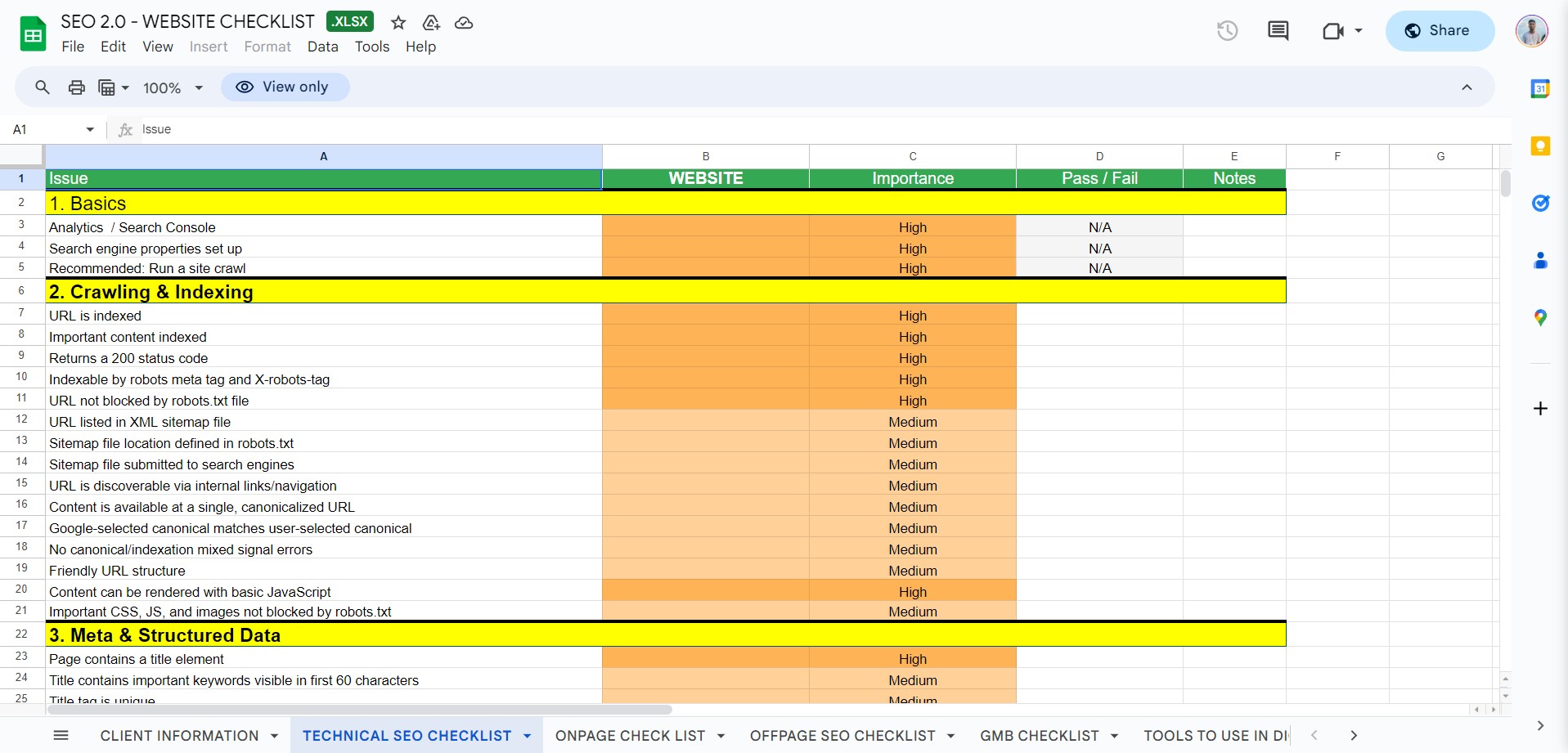
Task: Select Medium cell for Friendly URL structure
Action: pos(913,571)
